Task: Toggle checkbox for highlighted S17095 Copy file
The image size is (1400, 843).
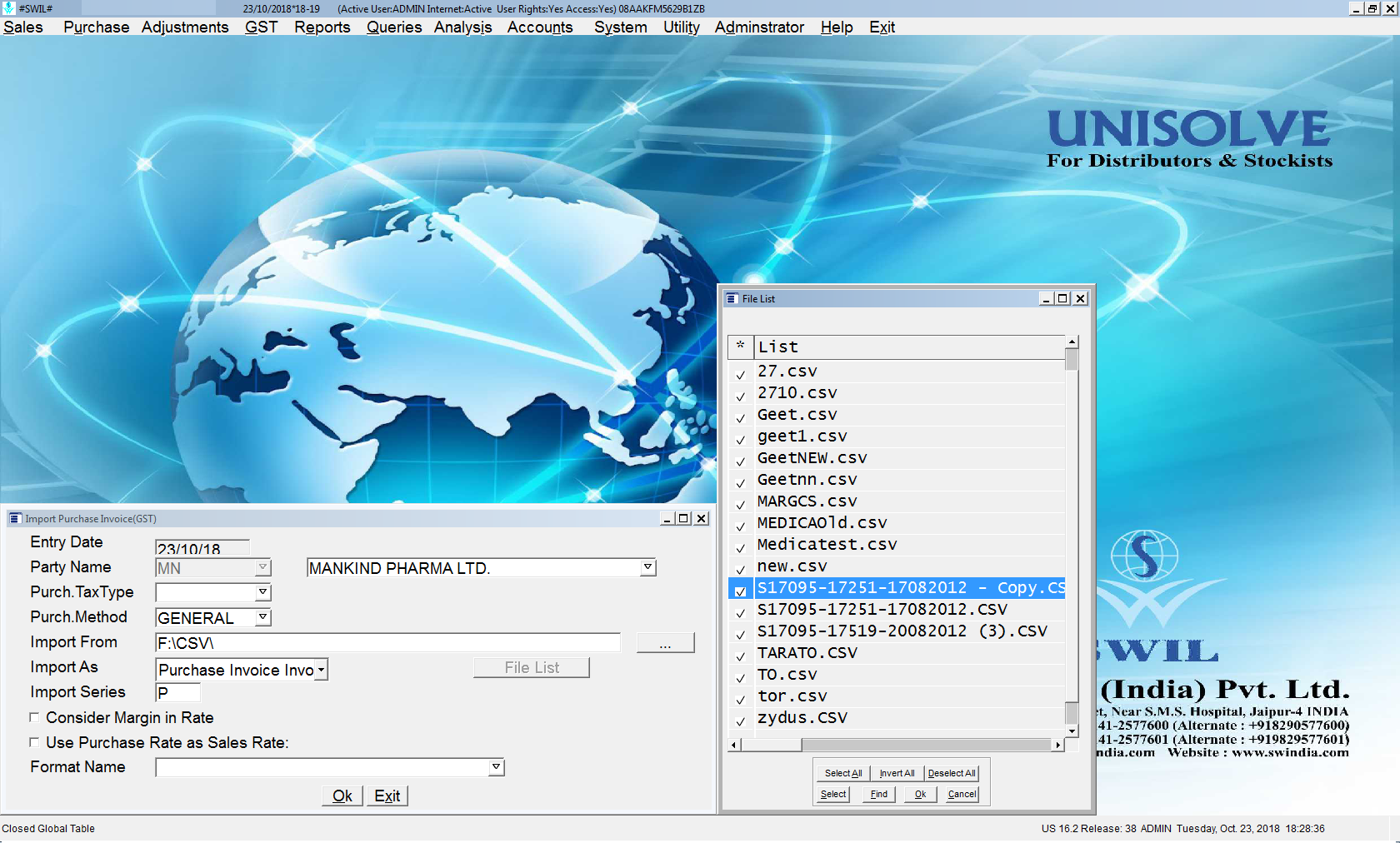Action: tap(740, 591)
